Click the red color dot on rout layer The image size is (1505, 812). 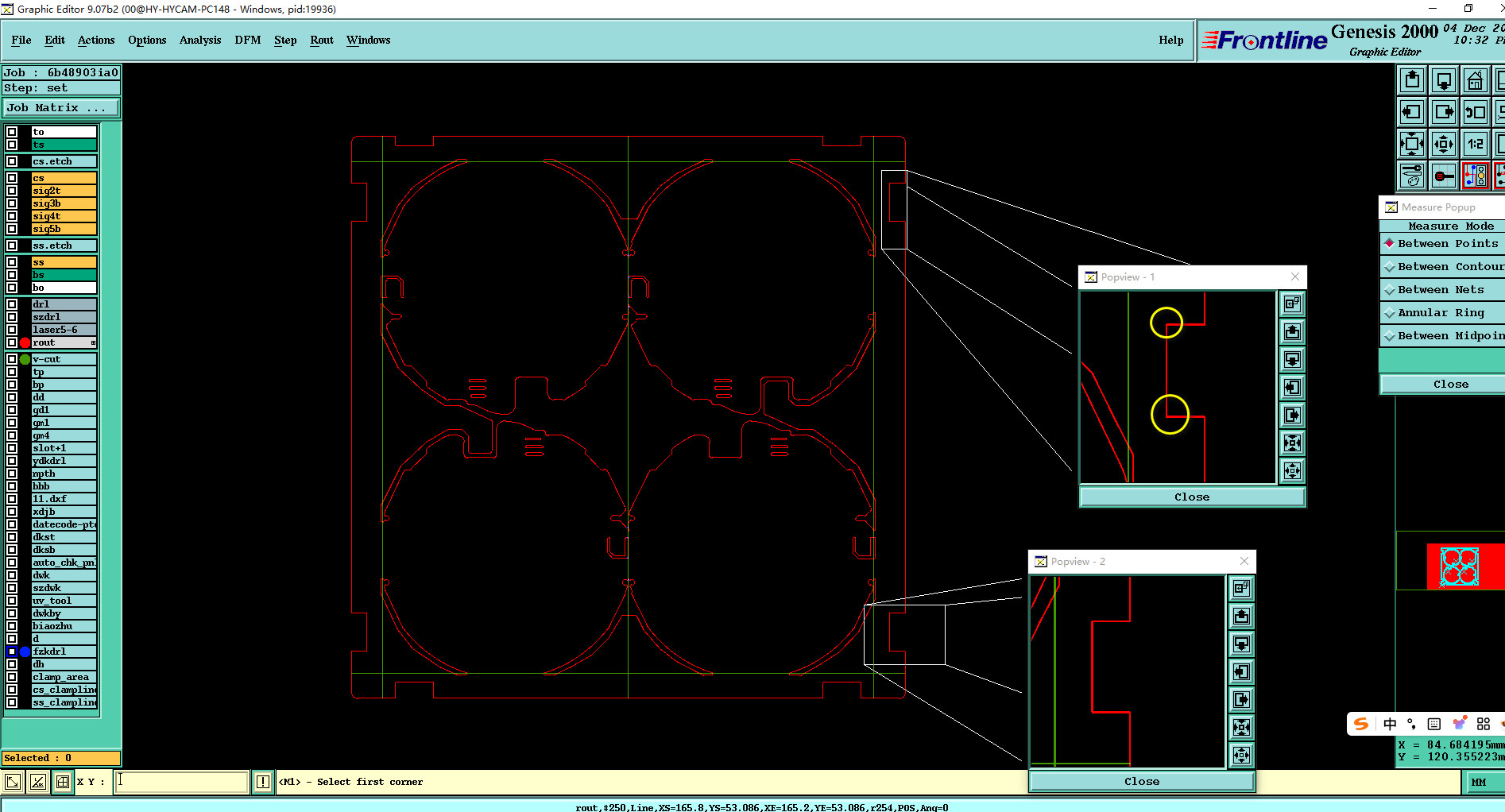pyautogui.click(x=25, y=342)
